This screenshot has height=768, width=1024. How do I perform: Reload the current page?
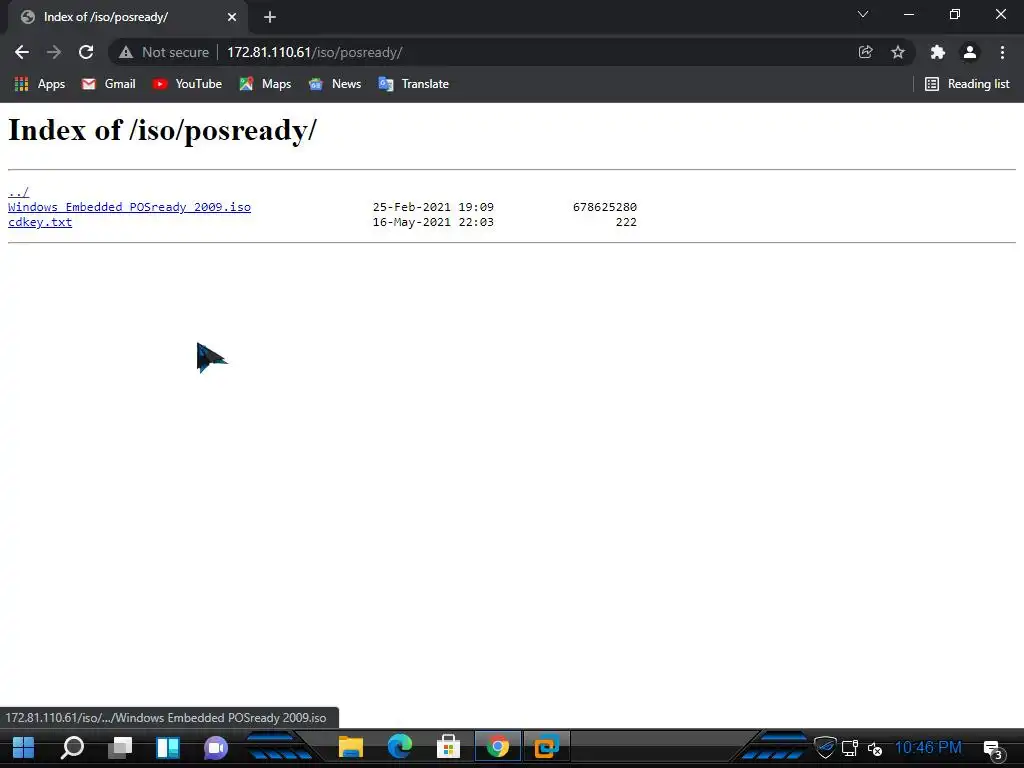86,52
